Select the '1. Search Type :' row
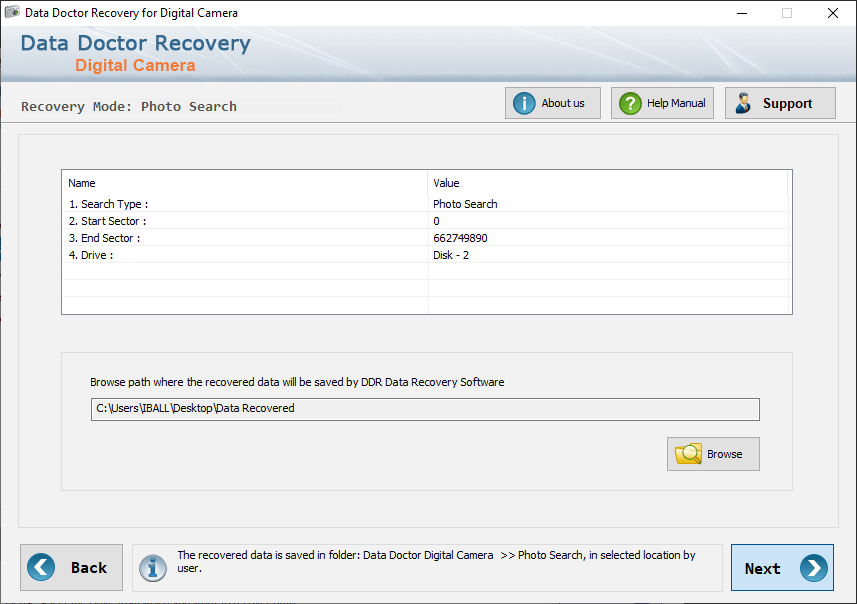 pos(426,204)
